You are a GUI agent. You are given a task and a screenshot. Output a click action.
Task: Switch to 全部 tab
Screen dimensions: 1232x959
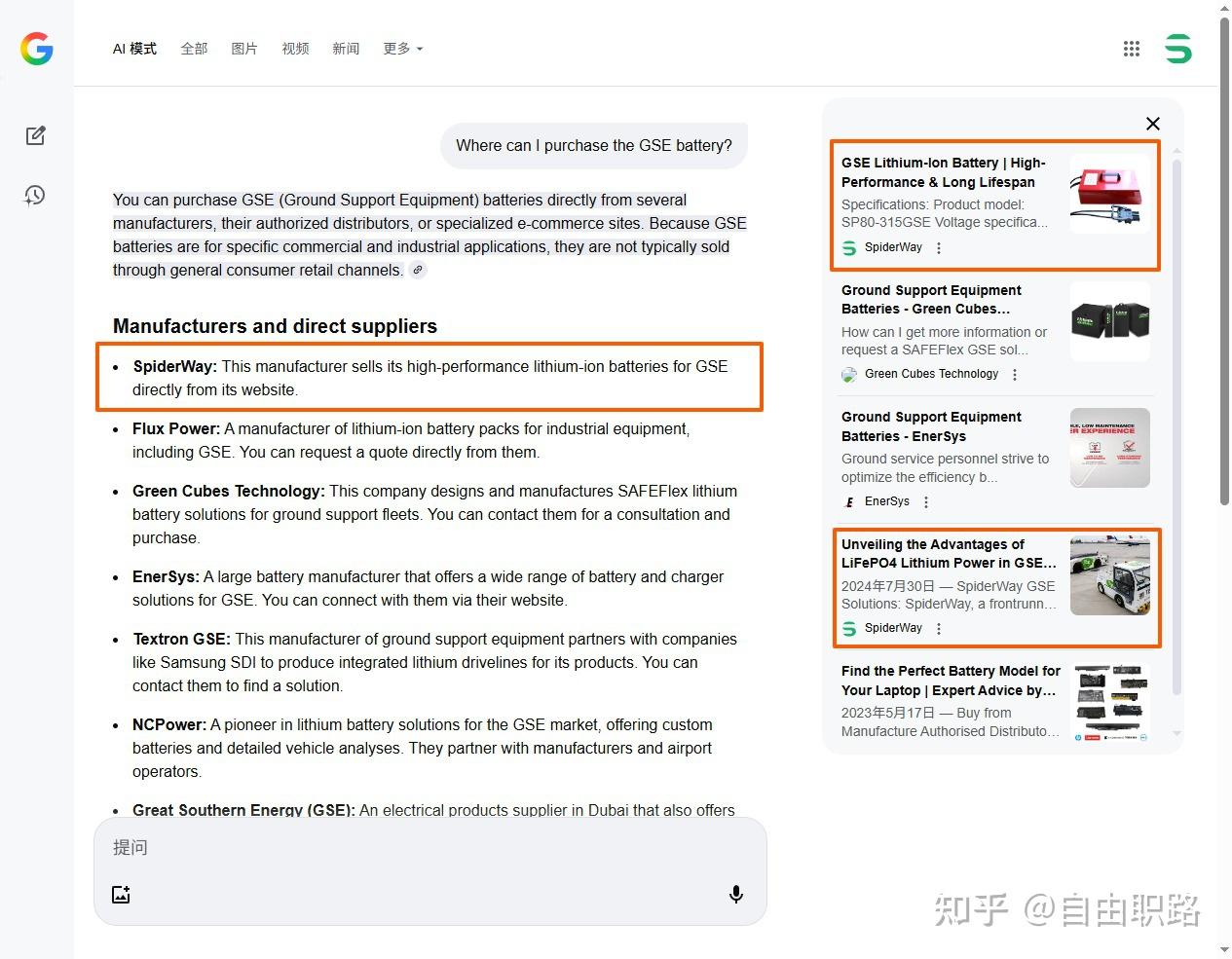coord(194,49)
